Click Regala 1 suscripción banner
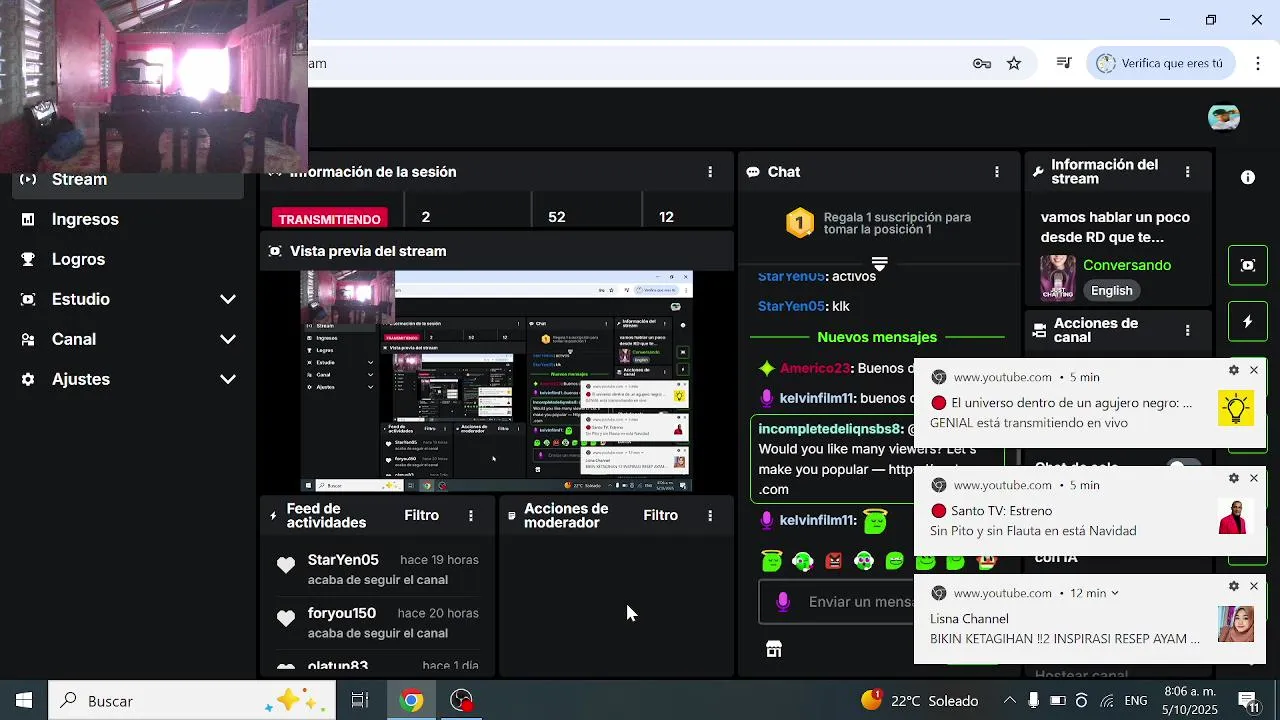This screenshot has height=720, width=1280. [879, 223]
